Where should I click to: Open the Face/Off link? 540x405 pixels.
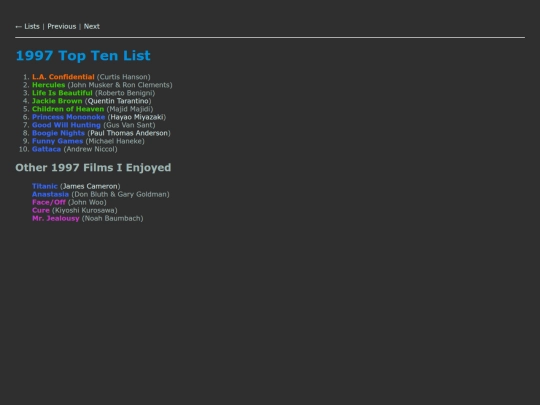[x=49, y=202]
